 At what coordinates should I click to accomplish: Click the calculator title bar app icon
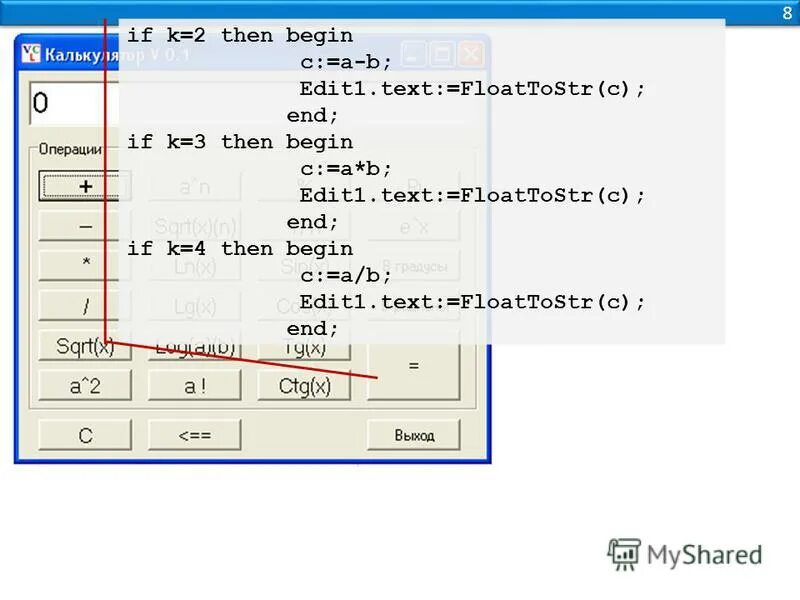[31, 54]
